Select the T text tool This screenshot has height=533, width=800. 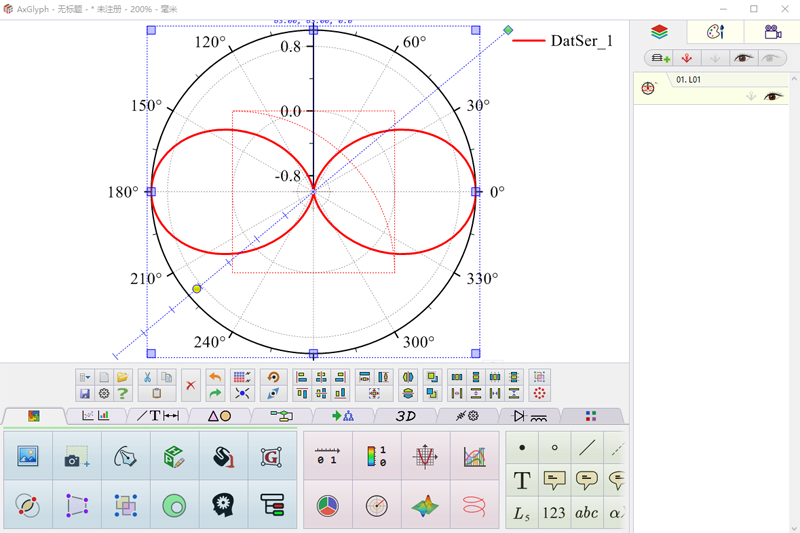(521, 480)
